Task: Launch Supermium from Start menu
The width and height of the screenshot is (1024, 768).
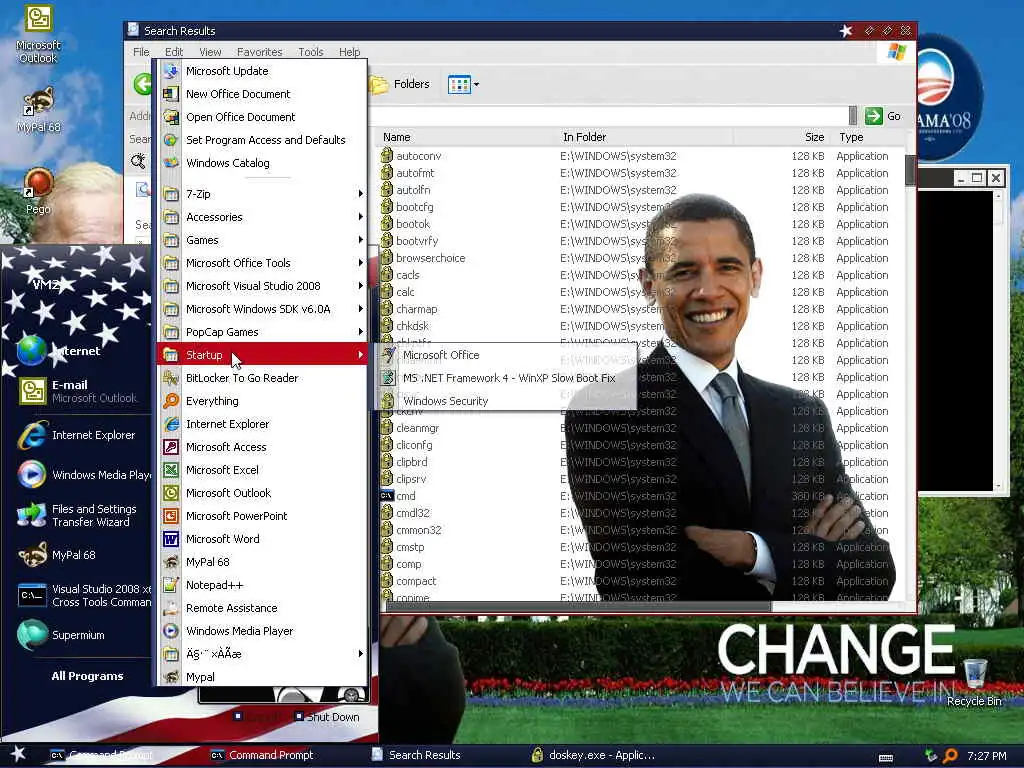Action: point(77,635)
